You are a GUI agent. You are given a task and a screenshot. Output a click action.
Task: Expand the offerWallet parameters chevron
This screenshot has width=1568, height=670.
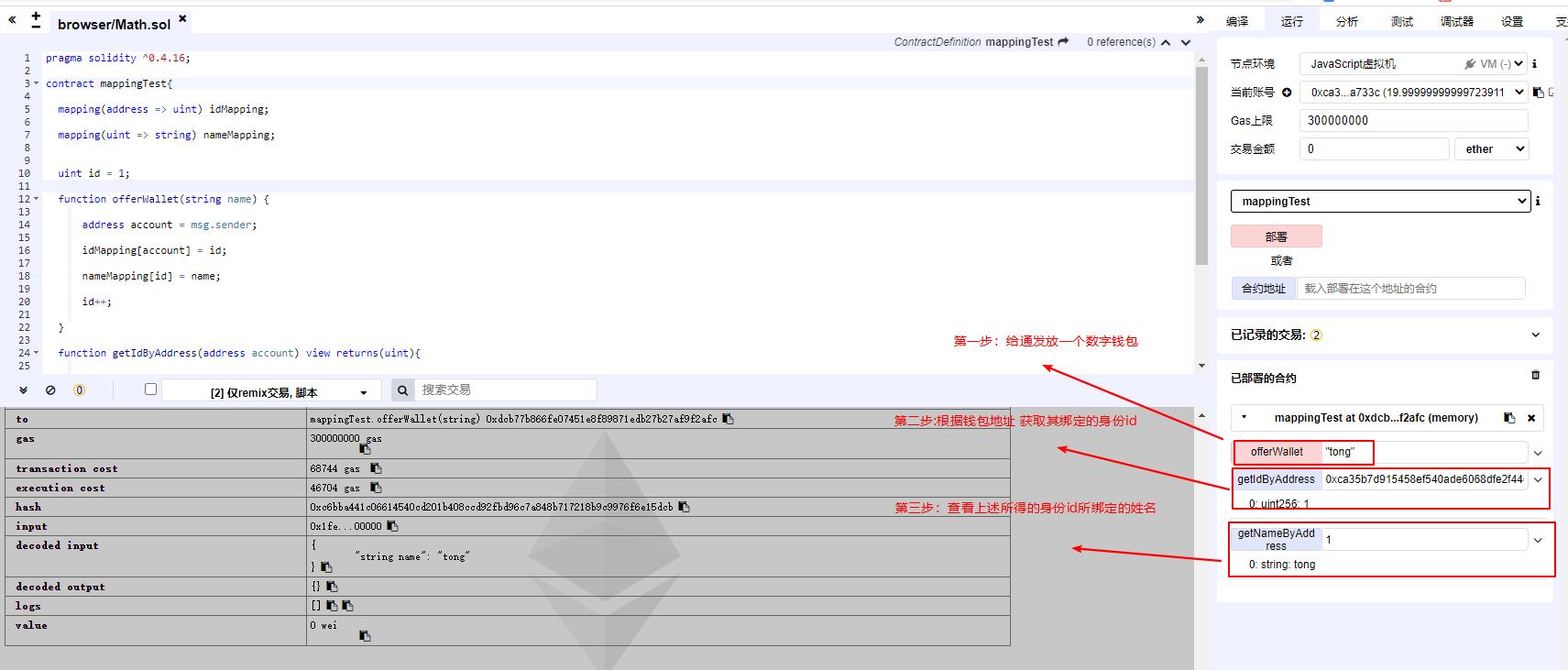click(x=1538, y=453)
